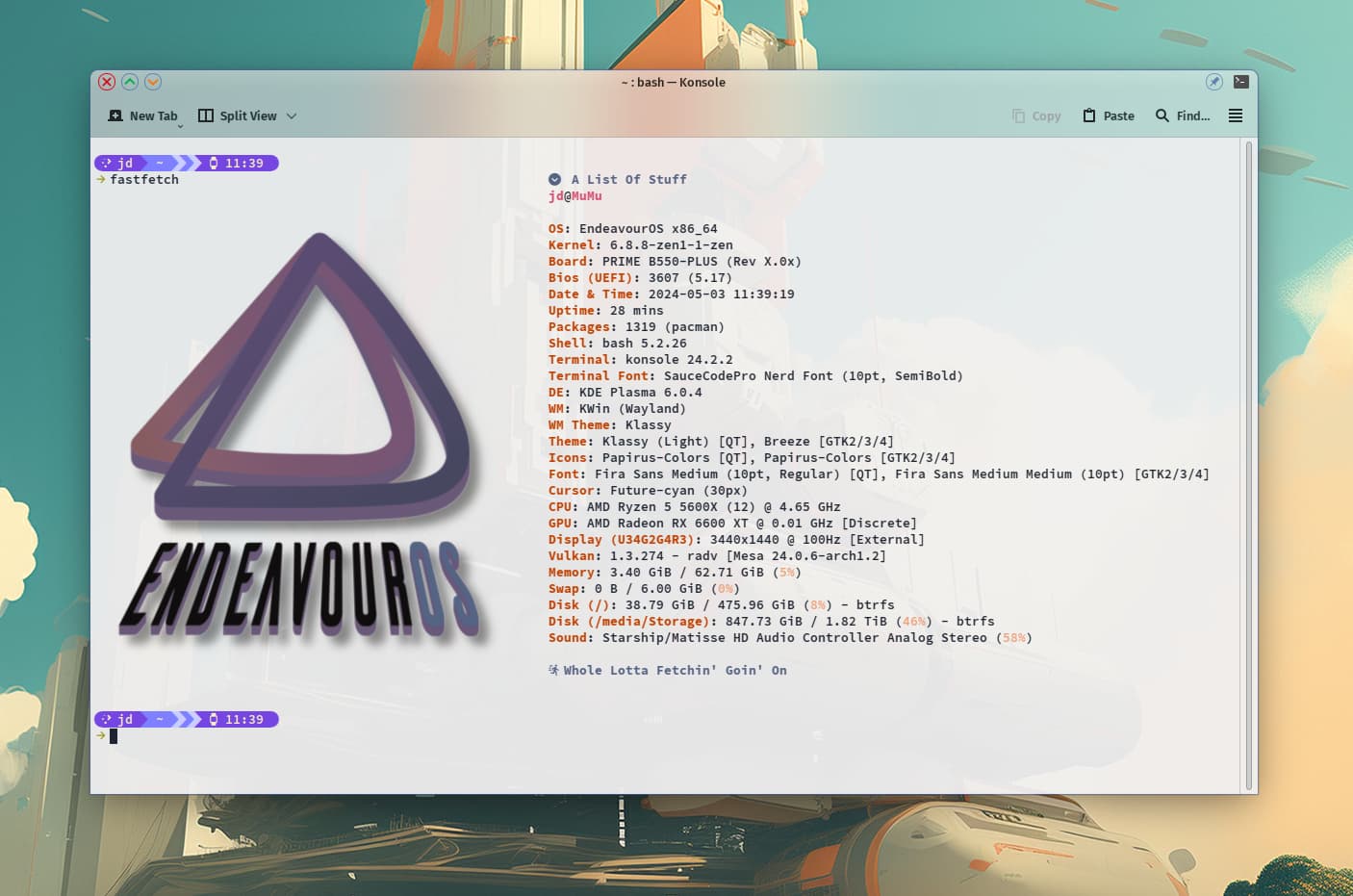Click the "jd@MuMu" hostname text
The width and height of the screenshot is (1353, 896).
pos(575,195)
